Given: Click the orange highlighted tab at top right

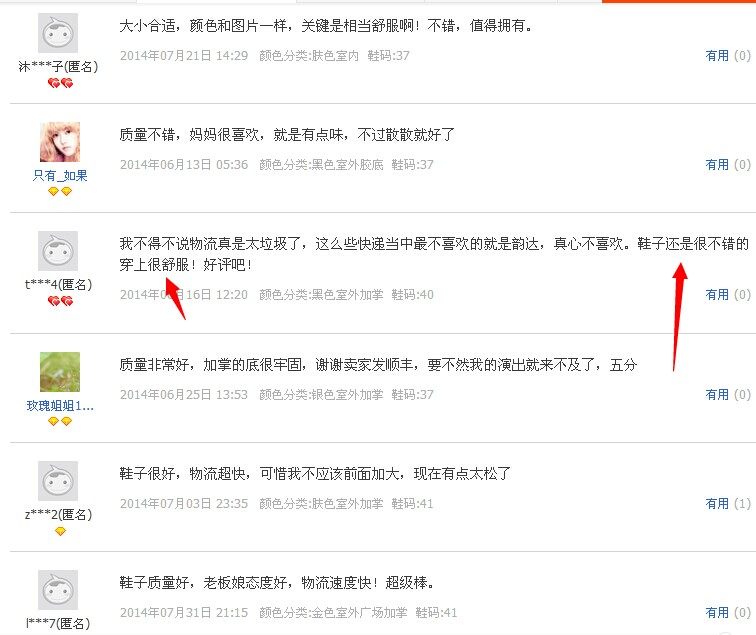Looking at the screenshot, I should pos(679,1).
